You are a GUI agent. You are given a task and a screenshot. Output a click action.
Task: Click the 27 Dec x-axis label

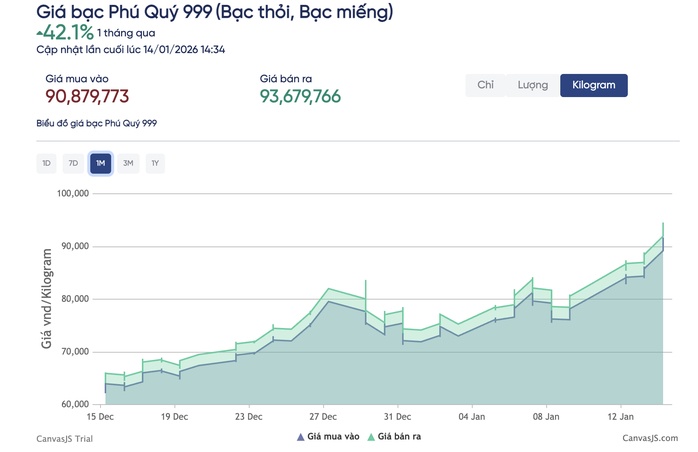pyautogui.click(x=323, y=416)
